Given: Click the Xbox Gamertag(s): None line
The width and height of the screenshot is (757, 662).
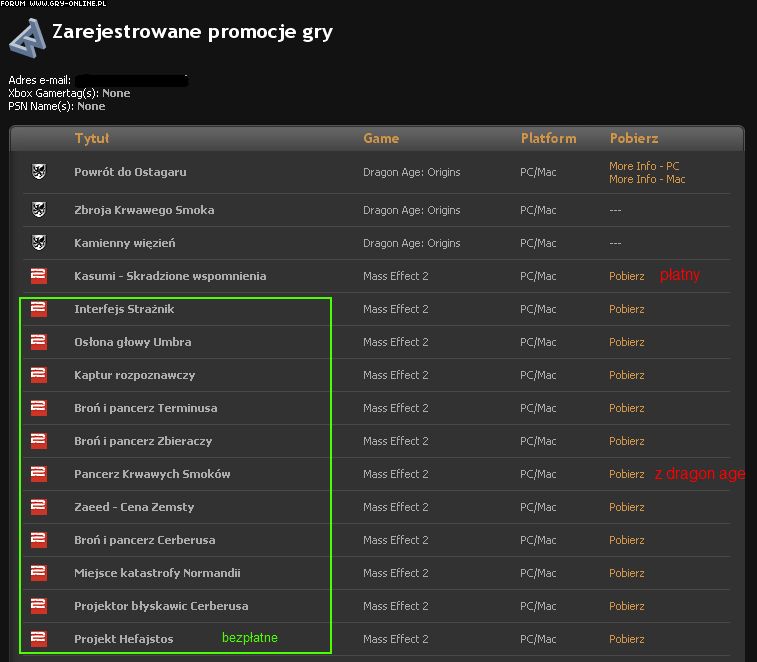Looking at the screenshot, I should 69,93.
